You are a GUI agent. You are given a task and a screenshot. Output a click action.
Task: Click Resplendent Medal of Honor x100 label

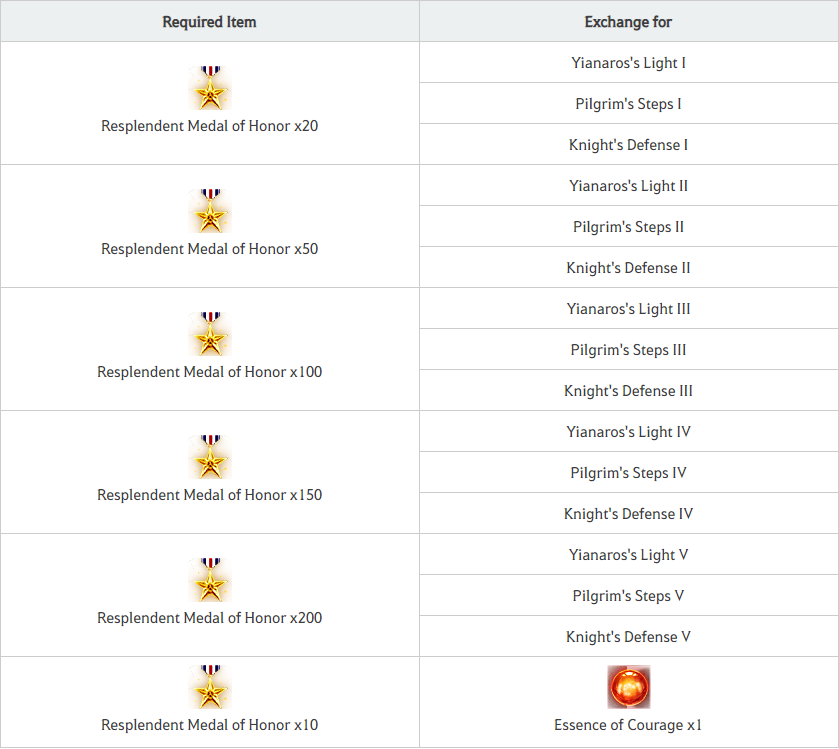coord(210,372)
